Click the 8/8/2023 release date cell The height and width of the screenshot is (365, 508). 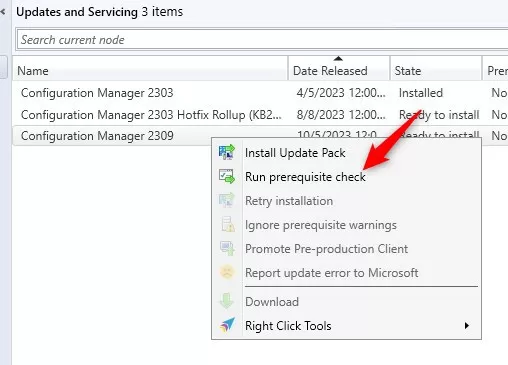(x=341, y=115)
